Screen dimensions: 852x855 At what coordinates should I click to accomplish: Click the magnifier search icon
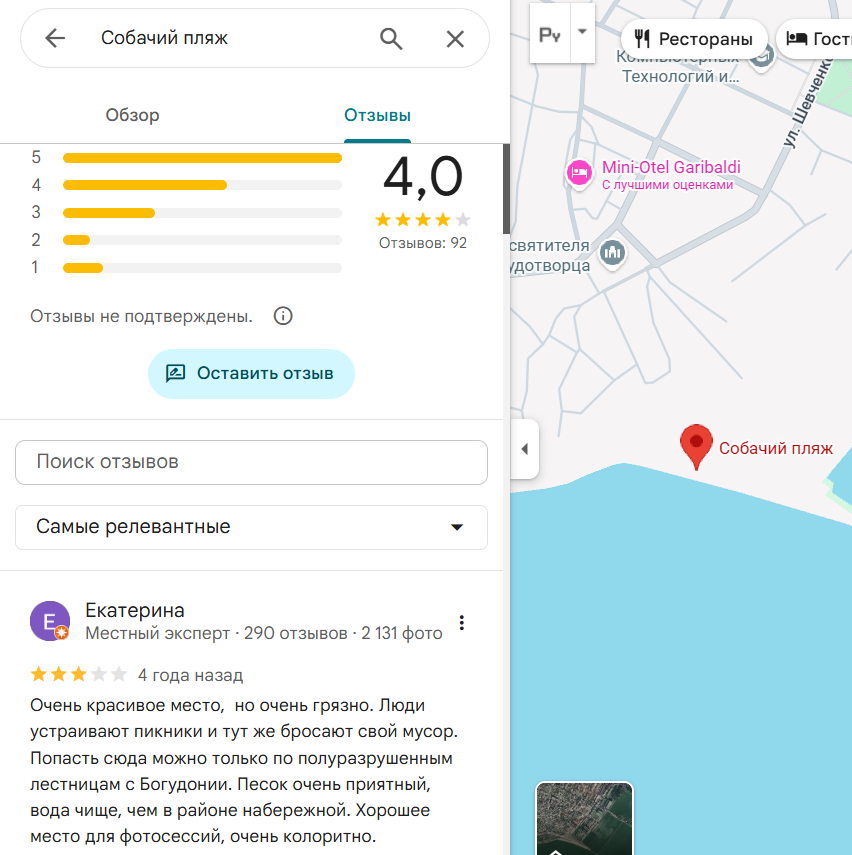(391, 39)
